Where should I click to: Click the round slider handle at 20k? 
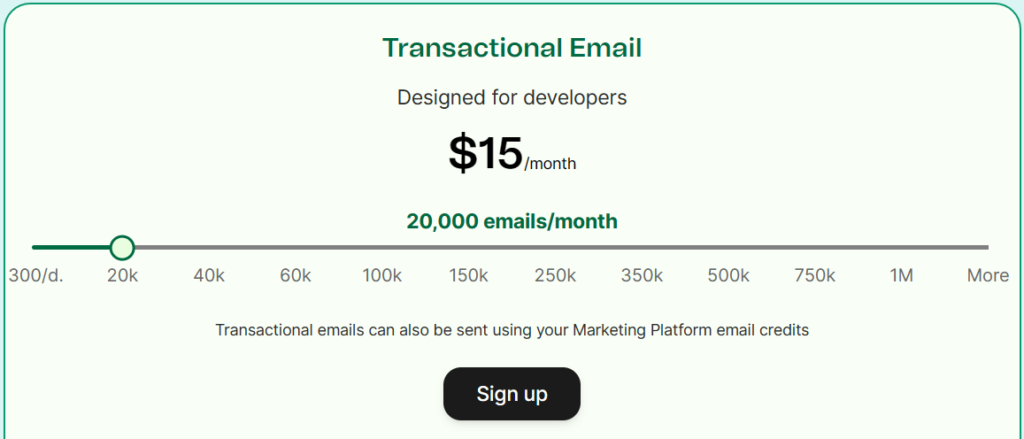tap(122, 247)
